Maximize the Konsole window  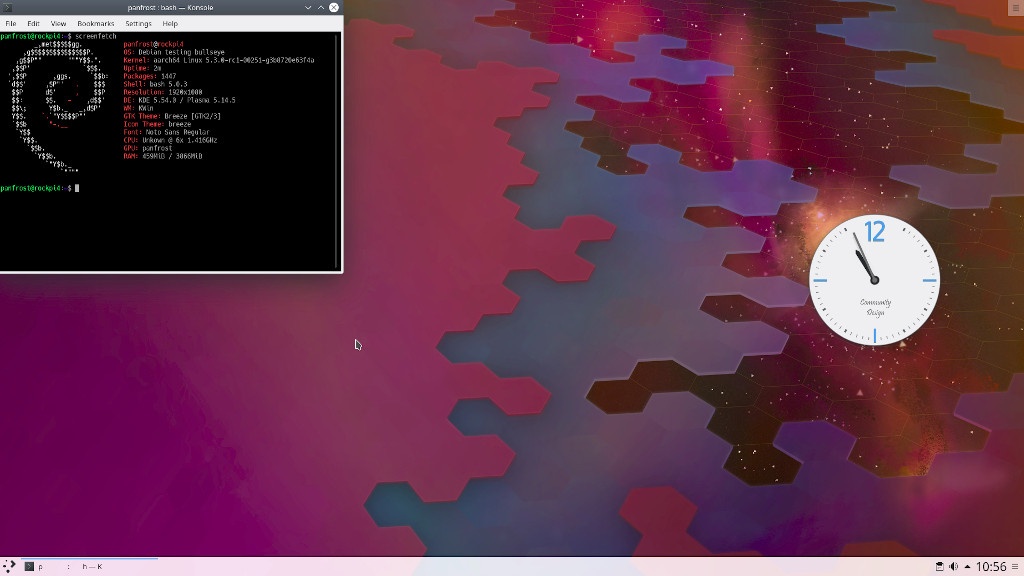pyautogui.click(x=321, y=8)
